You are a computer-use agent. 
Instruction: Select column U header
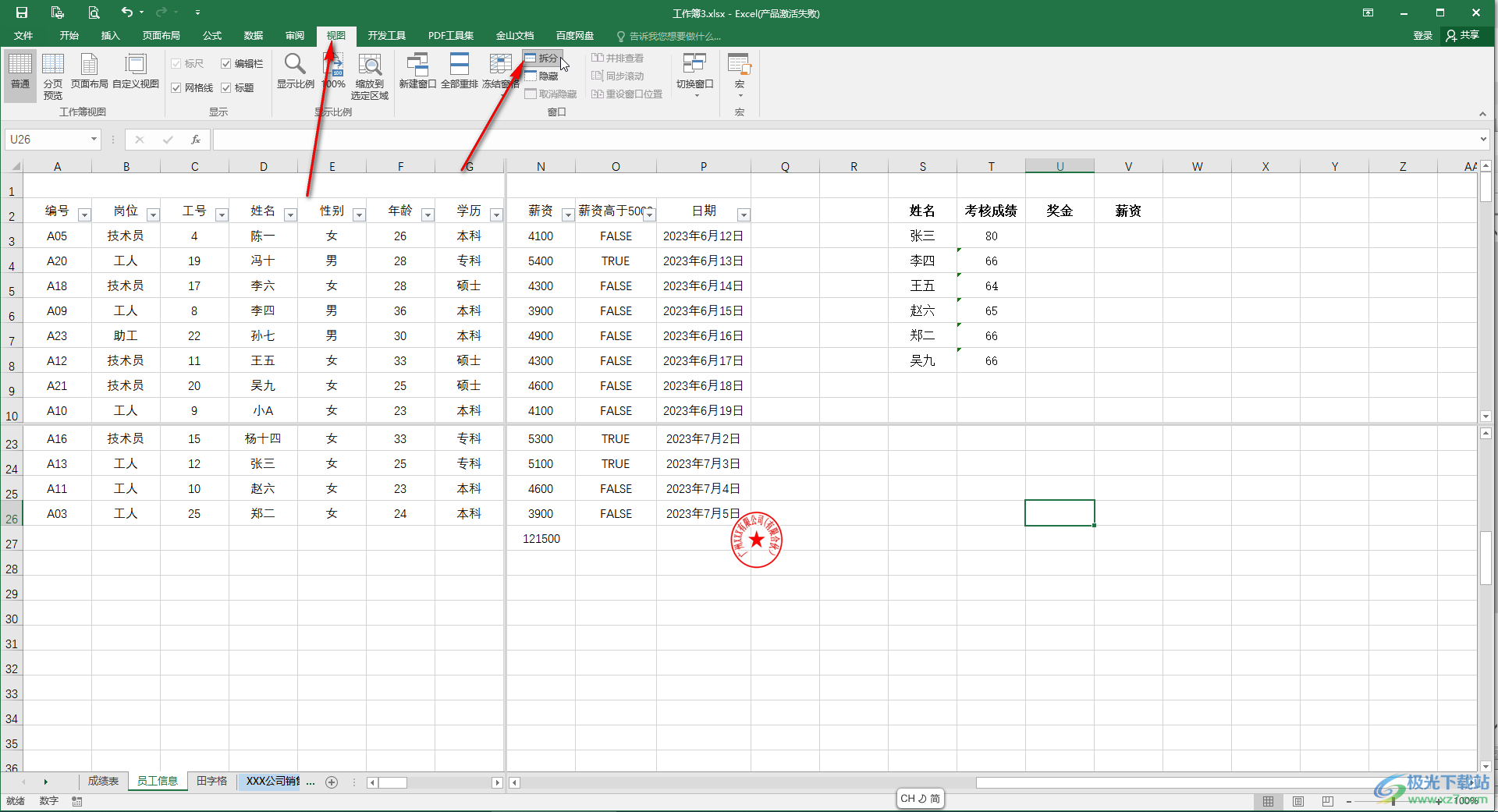click(1060, 166)
